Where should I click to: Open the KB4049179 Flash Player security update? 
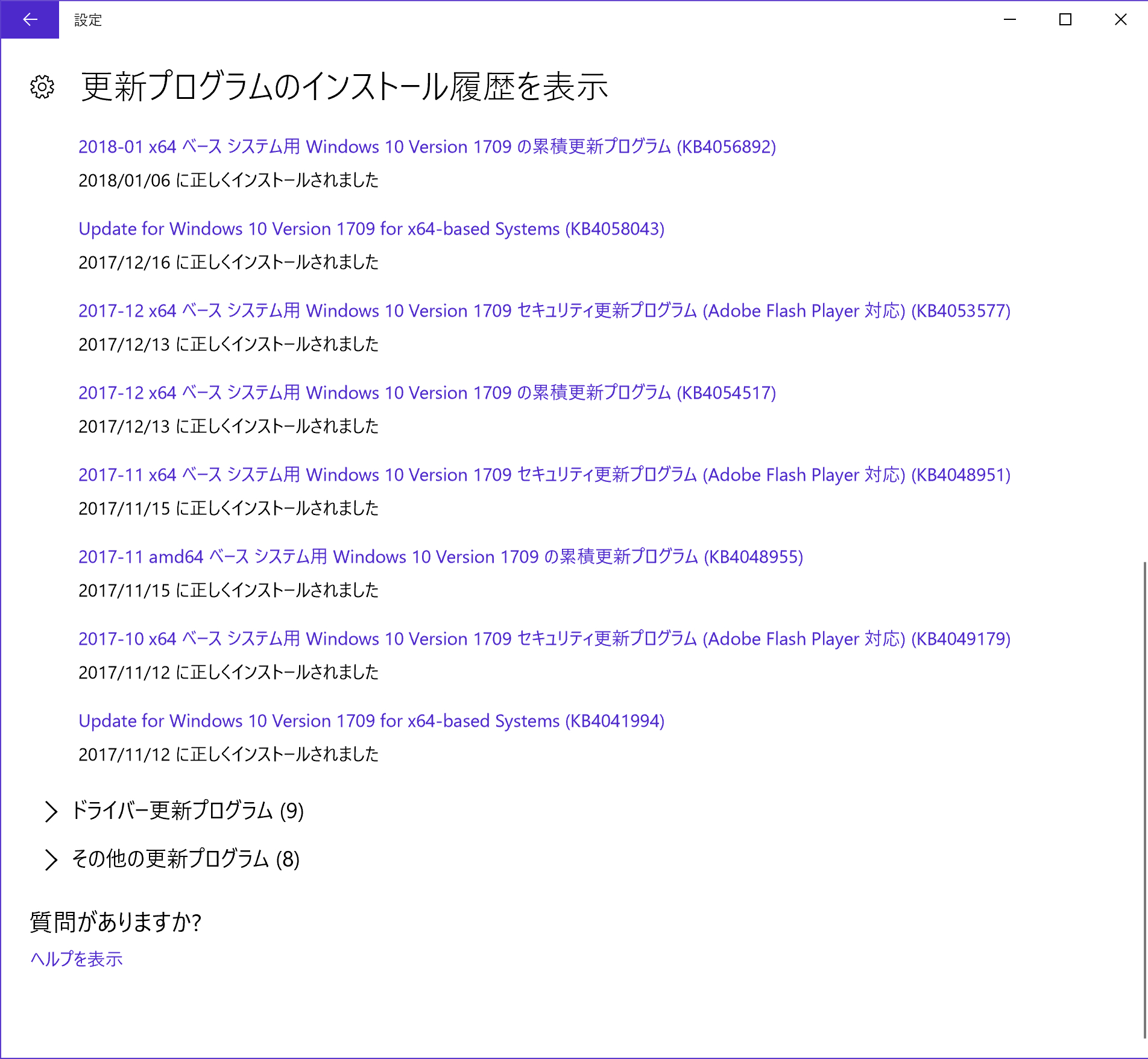(x=544, y=639)
